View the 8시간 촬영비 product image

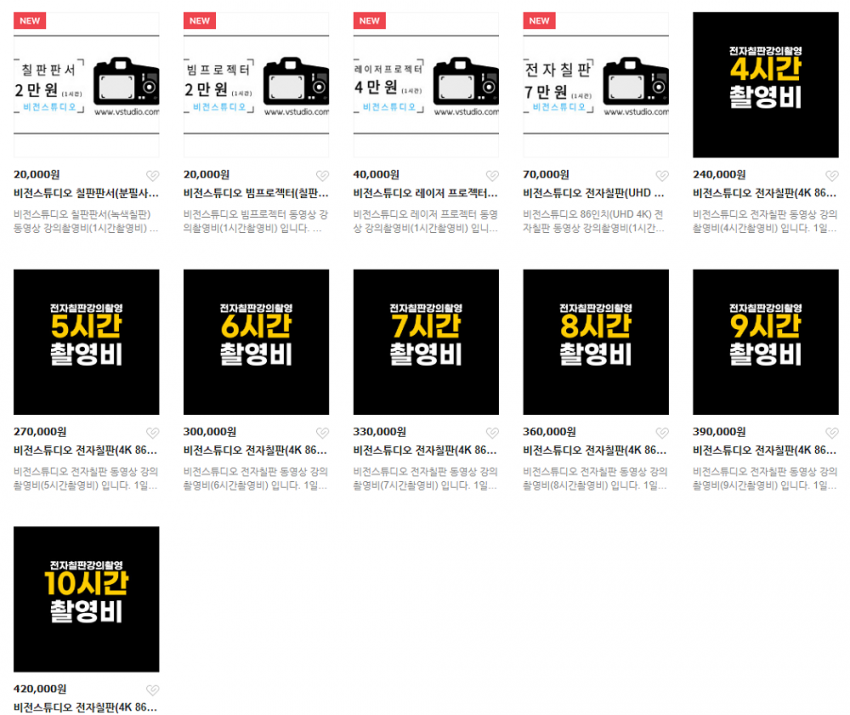coord(596,342)
